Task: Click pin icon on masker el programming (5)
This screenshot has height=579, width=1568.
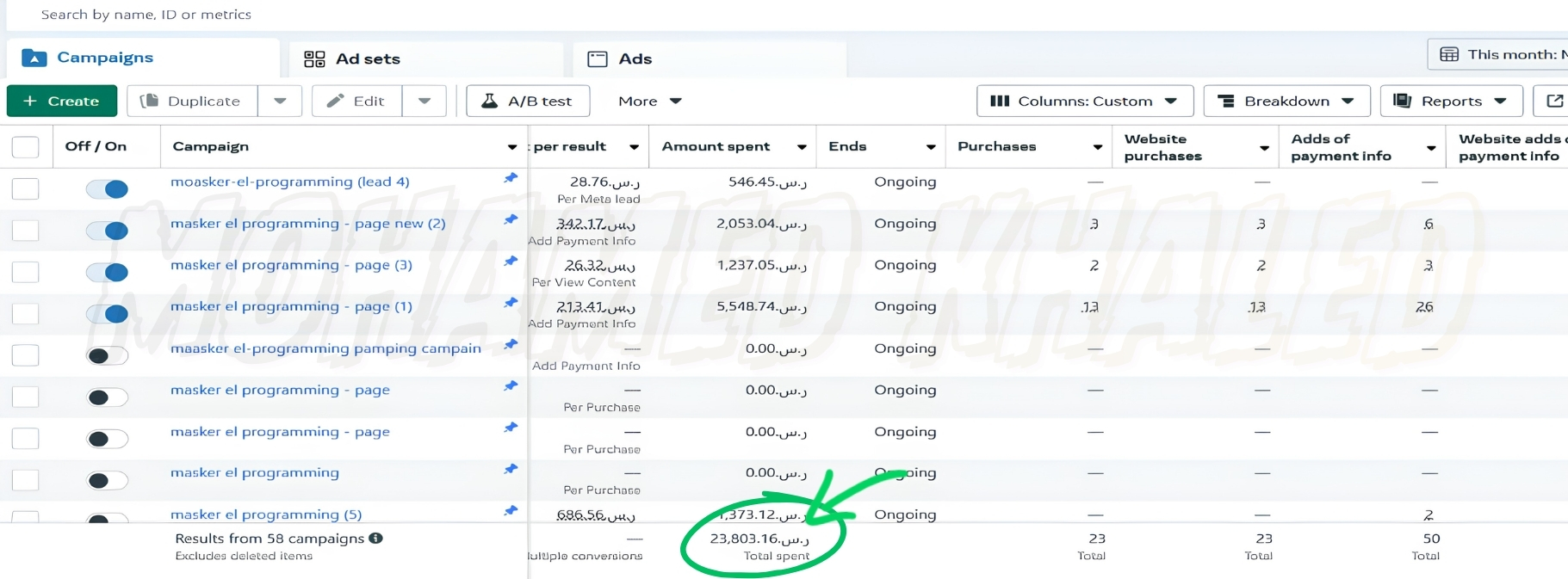Action: pos(511,510)
